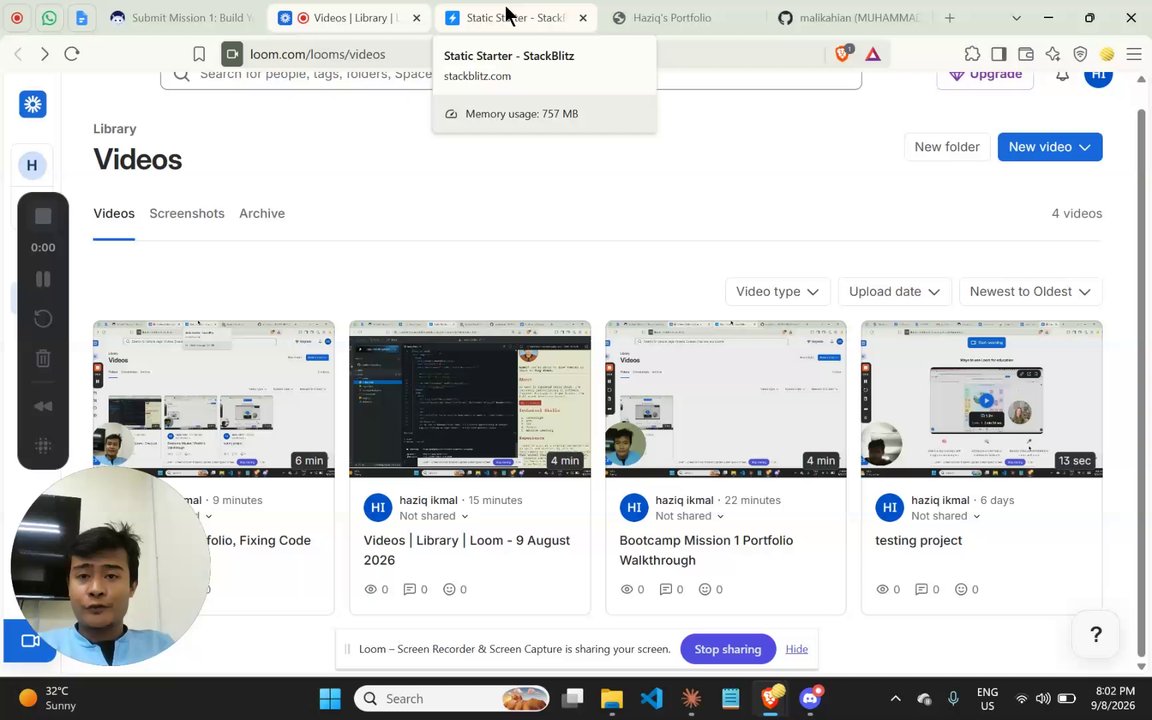Reload the page
The width and height of the screenshot is (1152, 720).
coord(72,54)
